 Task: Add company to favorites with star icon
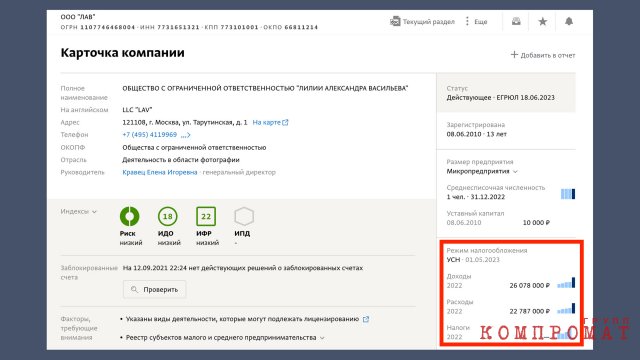click(x=542, y=21)
